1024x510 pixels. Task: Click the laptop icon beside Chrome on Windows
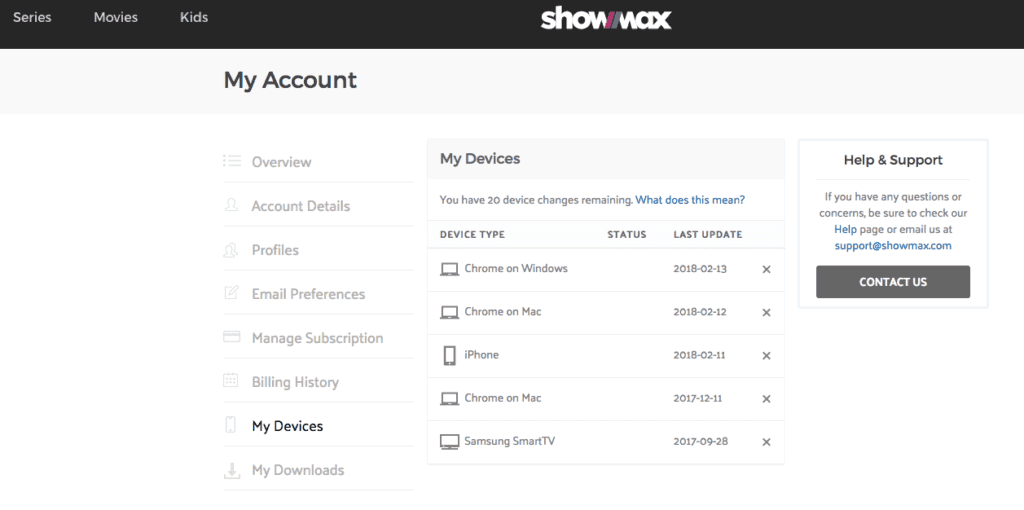tap(449, 269)
